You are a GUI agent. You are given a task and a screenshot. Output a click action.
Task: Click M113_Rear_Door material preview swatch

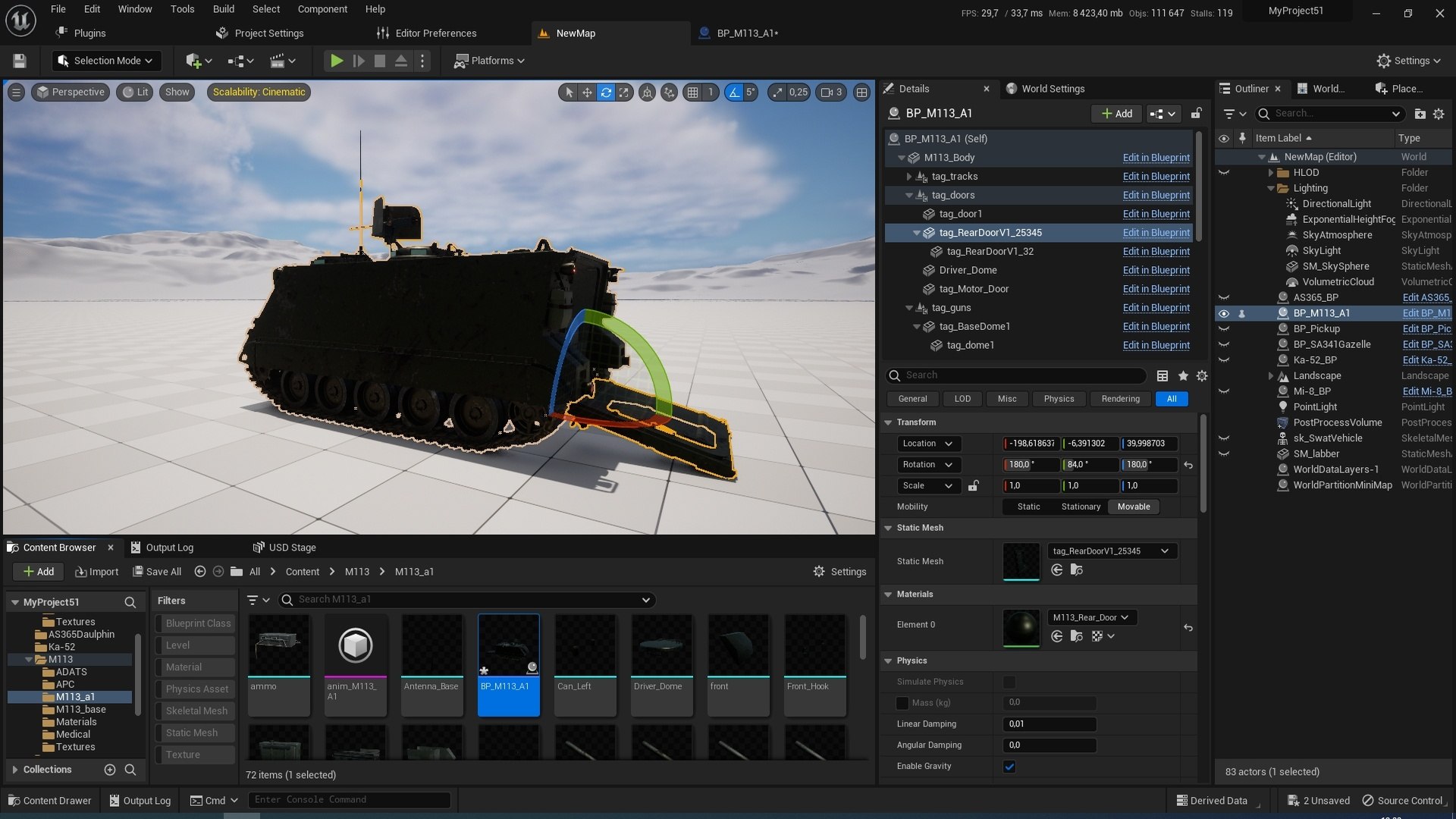tap(1021, 628)
